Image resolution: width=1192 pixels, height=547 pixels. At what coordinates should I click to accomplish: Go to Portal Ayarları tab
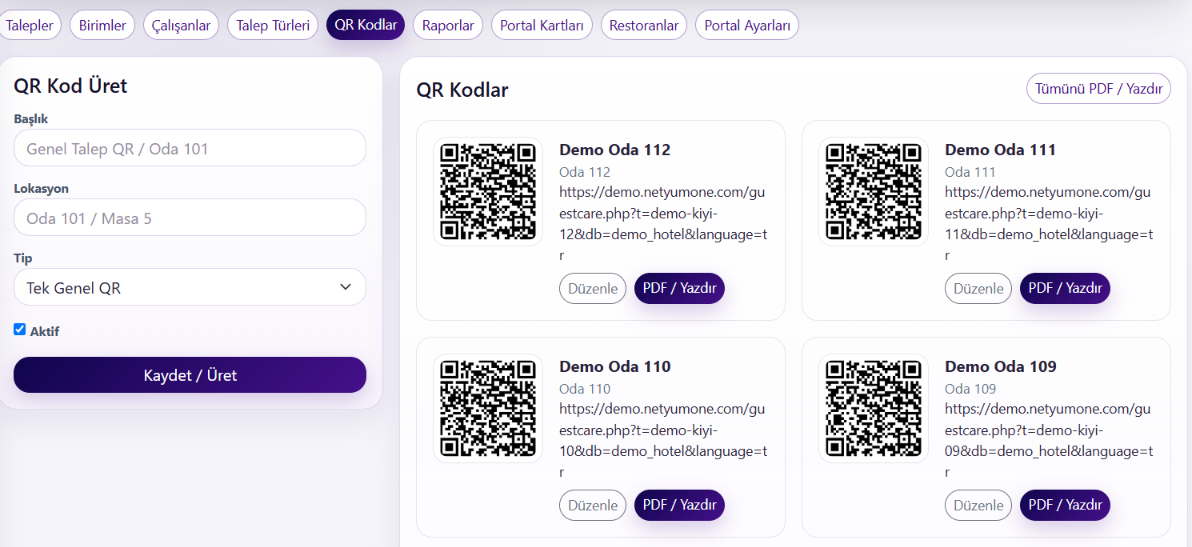(x=747, y=25)
